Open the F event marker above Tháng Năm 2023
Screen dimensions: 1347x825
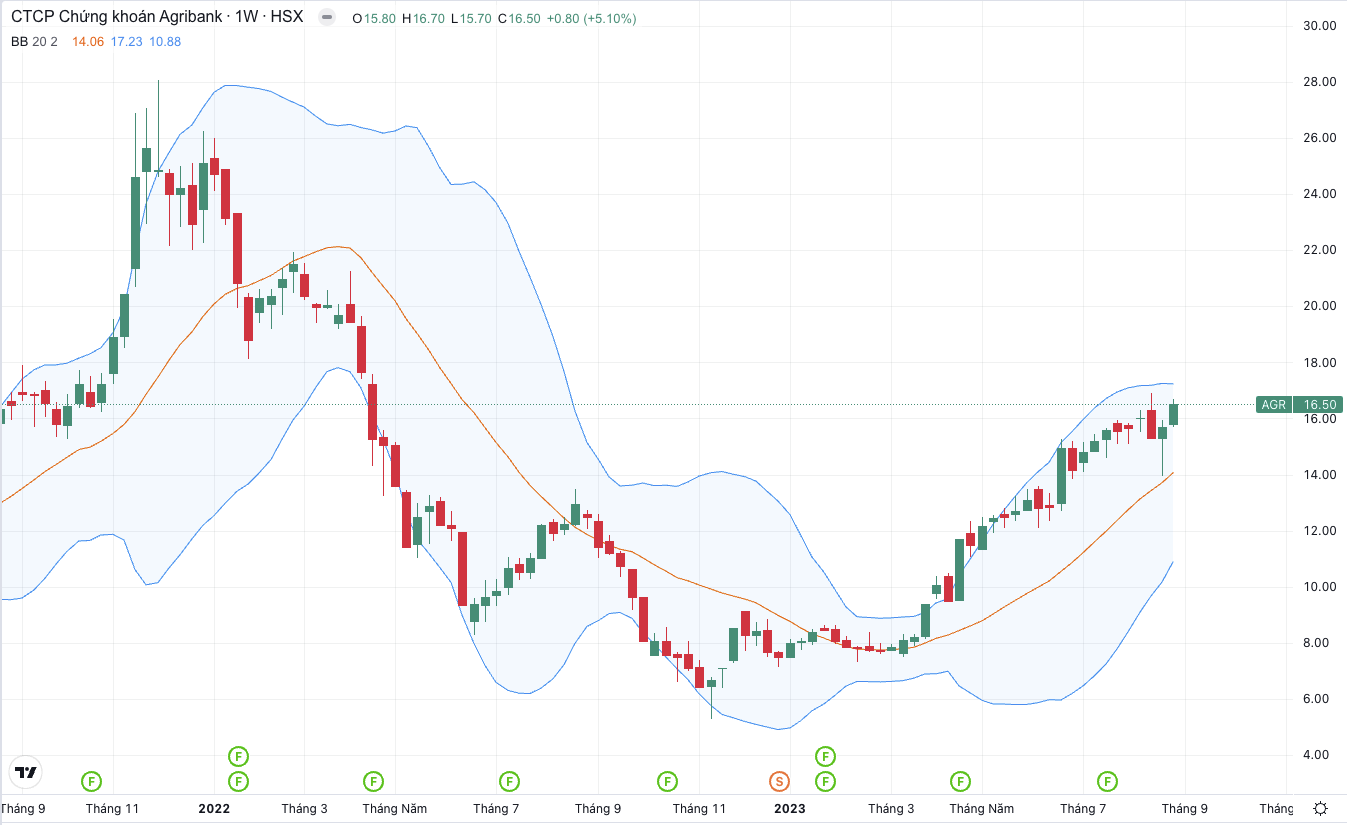coord(960,780)
